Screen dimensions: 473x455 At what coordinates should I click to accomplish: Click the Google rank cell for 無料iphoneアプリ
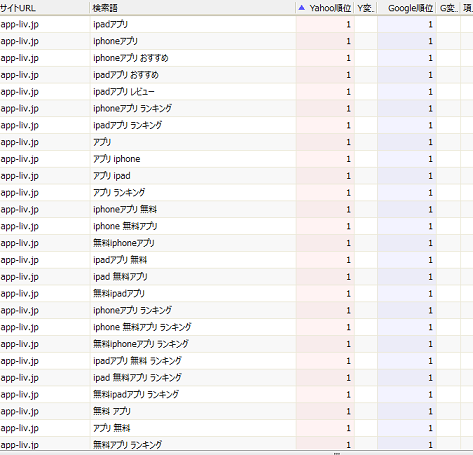407,243
